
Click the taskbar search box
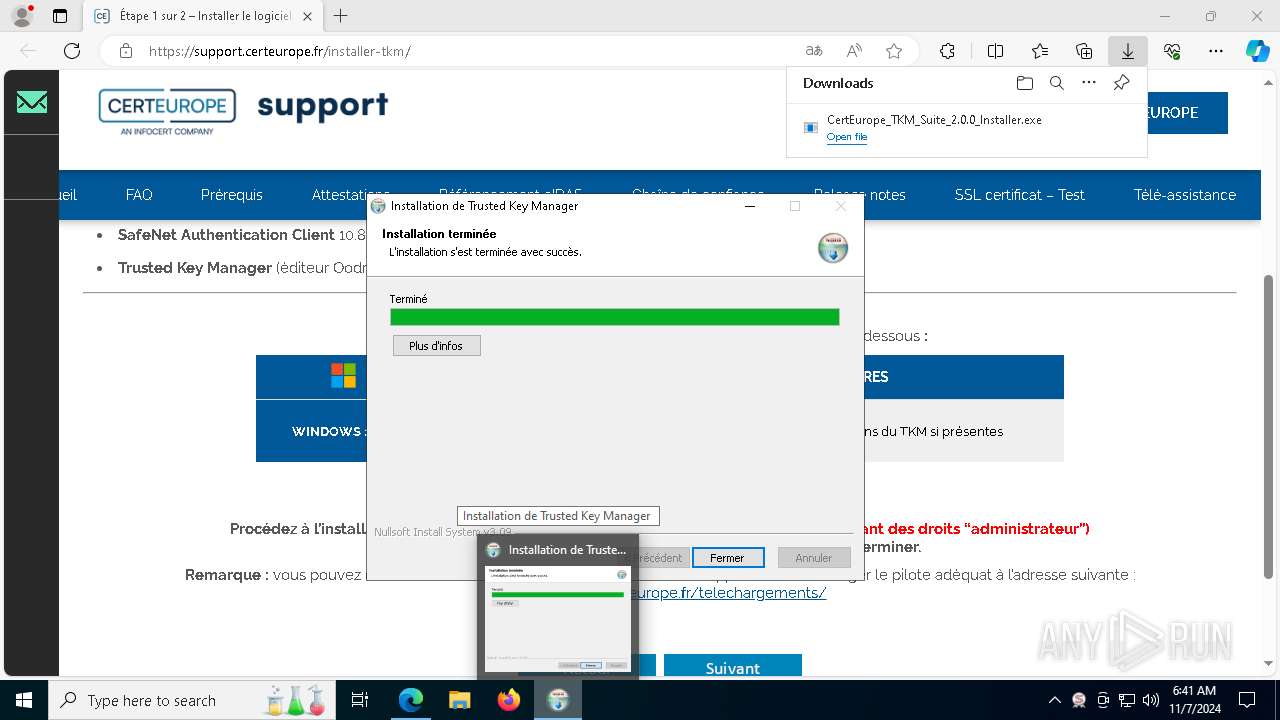pos(192,700)
